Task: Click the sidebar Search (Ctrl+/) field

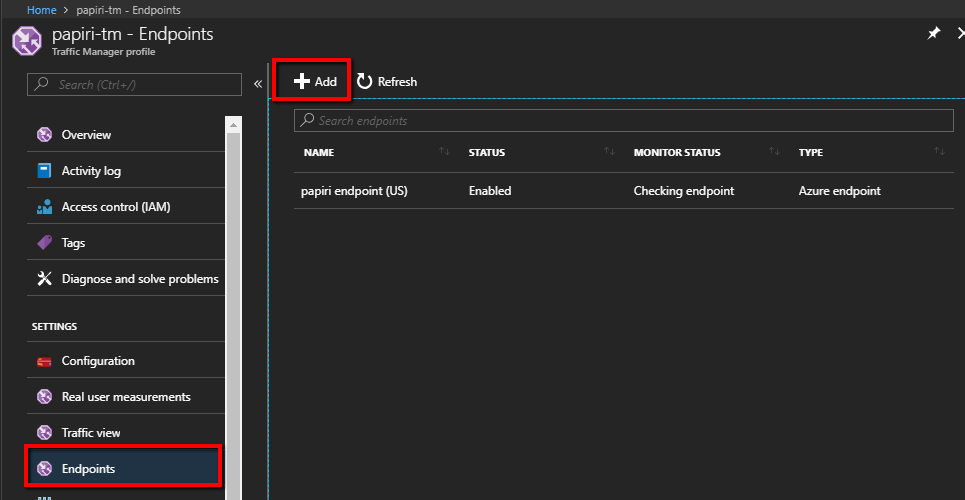Action: coord(134,84)
